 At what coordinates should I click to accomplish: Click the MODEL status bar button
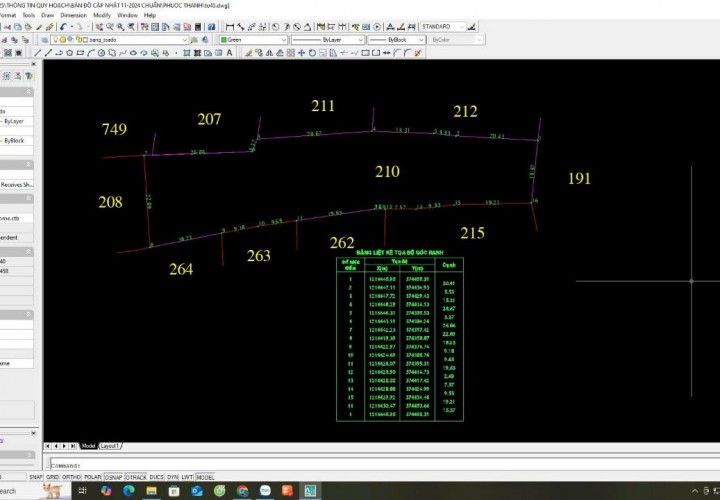pos(205,477)
